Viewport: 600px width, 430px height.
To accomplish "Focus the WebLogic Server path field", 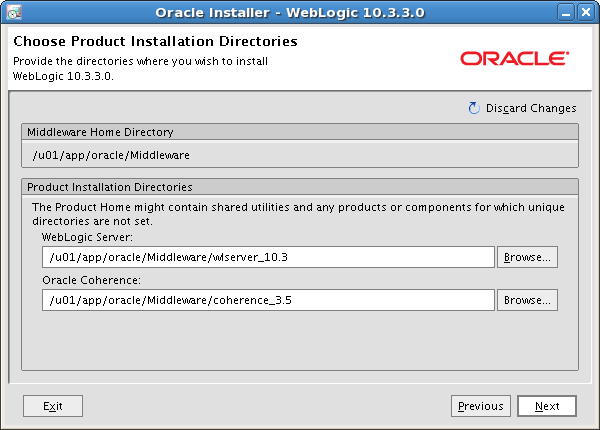I will tap(268, 257).
